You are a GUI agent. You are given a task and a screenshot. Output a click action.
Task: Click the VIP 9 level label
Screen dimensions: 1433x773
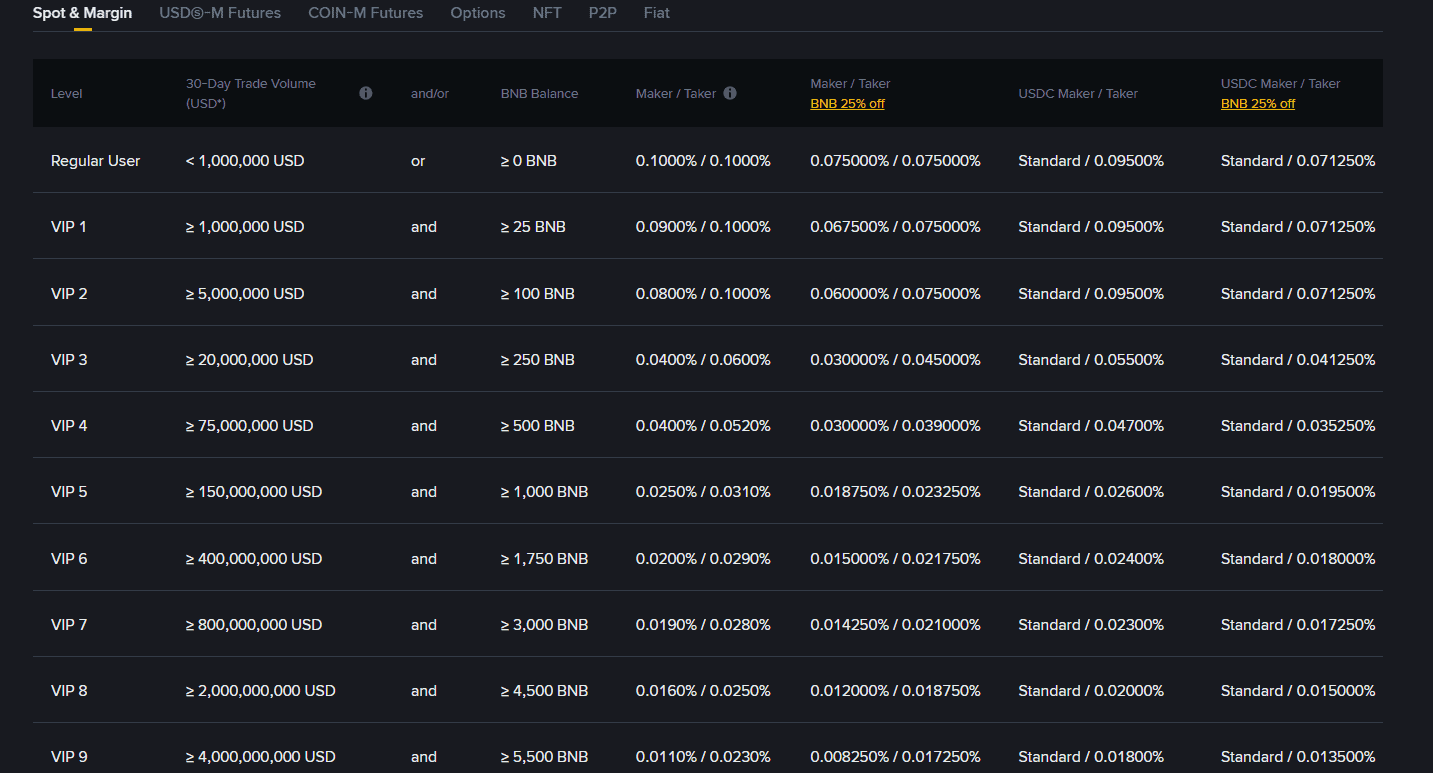(x=69, y=757)
